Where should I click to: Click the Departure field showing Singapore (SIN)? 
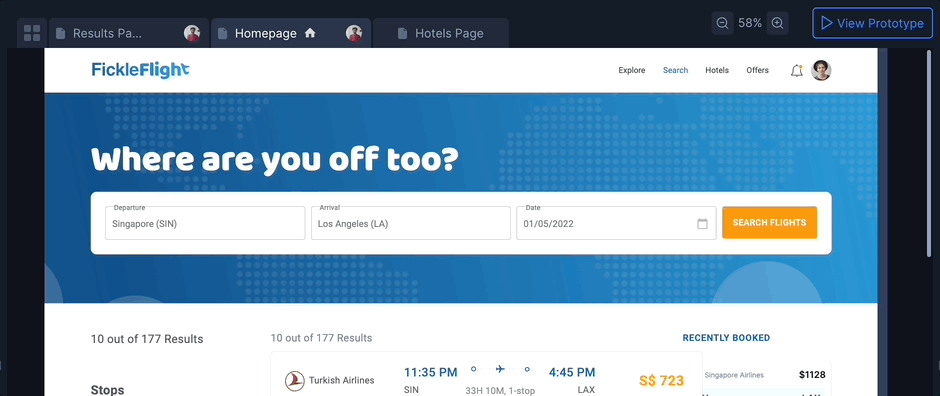[205, 223]
